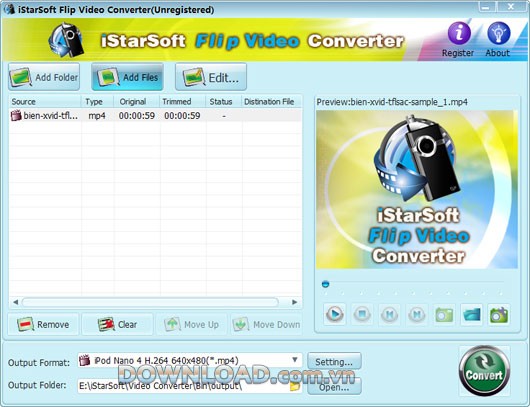Select the Original 00:00:59 duration cell
The height and width of the screenshot is (407, 530).
(x=137, y=116)
